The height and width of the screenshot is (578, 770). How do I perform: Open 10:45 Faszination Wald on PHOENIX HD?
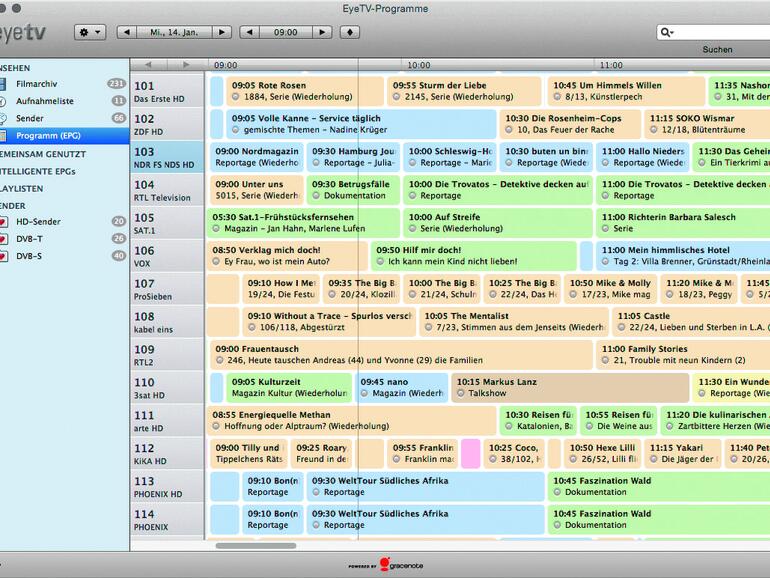click(659, 486)
